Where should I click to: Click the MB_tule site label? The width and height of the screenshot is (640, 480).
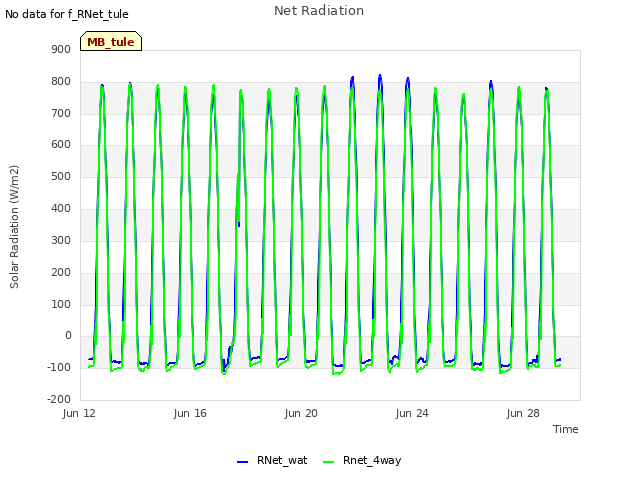[x=111, y=42]
